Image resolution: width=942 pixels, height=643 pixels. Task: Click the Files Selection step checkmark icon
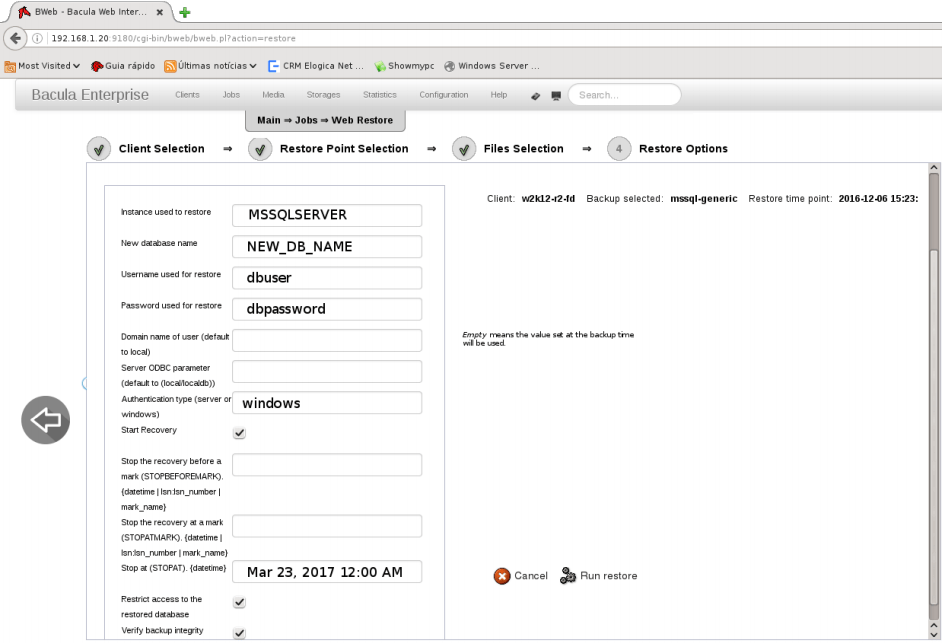[x=464, y=149]
